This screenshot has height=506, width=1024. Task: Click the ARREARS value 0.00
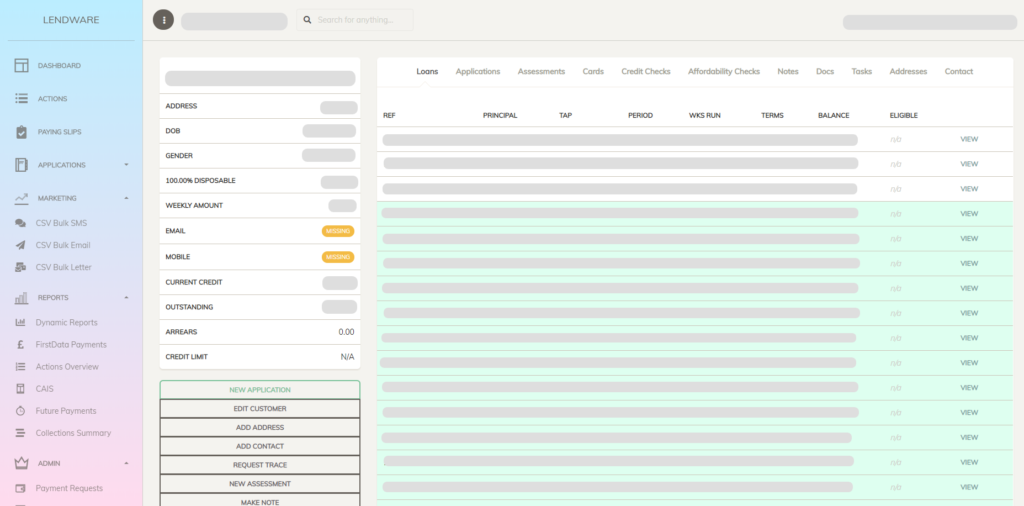(x=346, y=332)
